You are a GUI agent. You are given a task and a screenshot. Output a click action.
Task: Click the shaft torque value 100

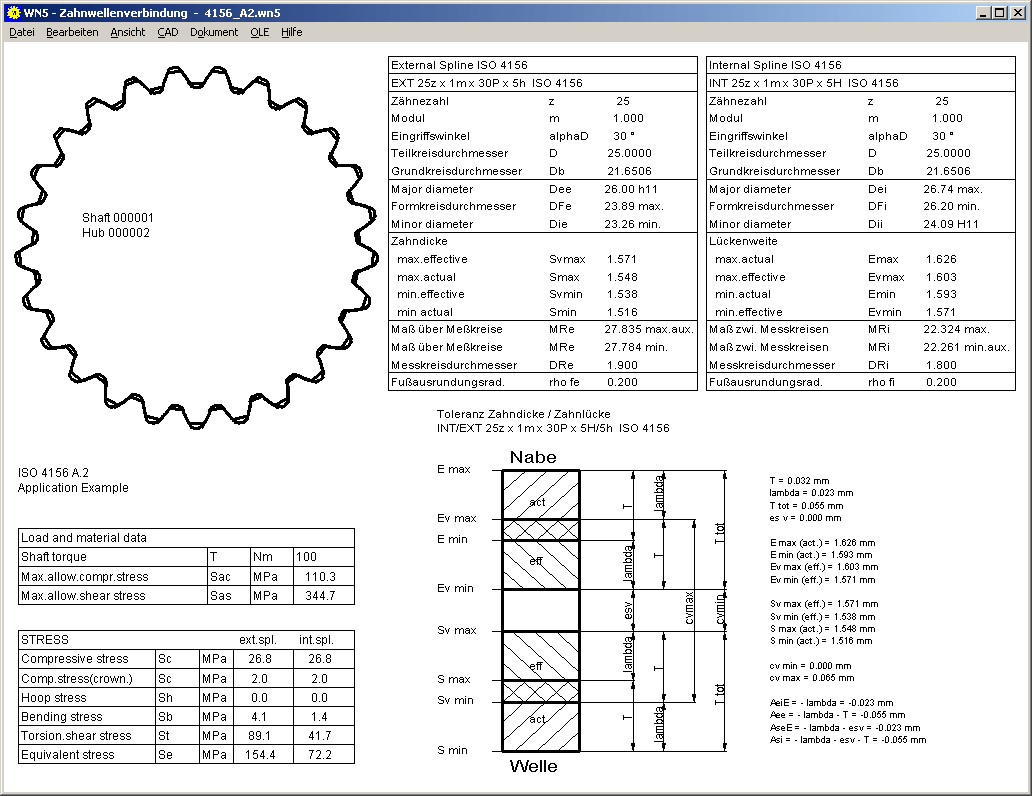click(x=305, y=557)
